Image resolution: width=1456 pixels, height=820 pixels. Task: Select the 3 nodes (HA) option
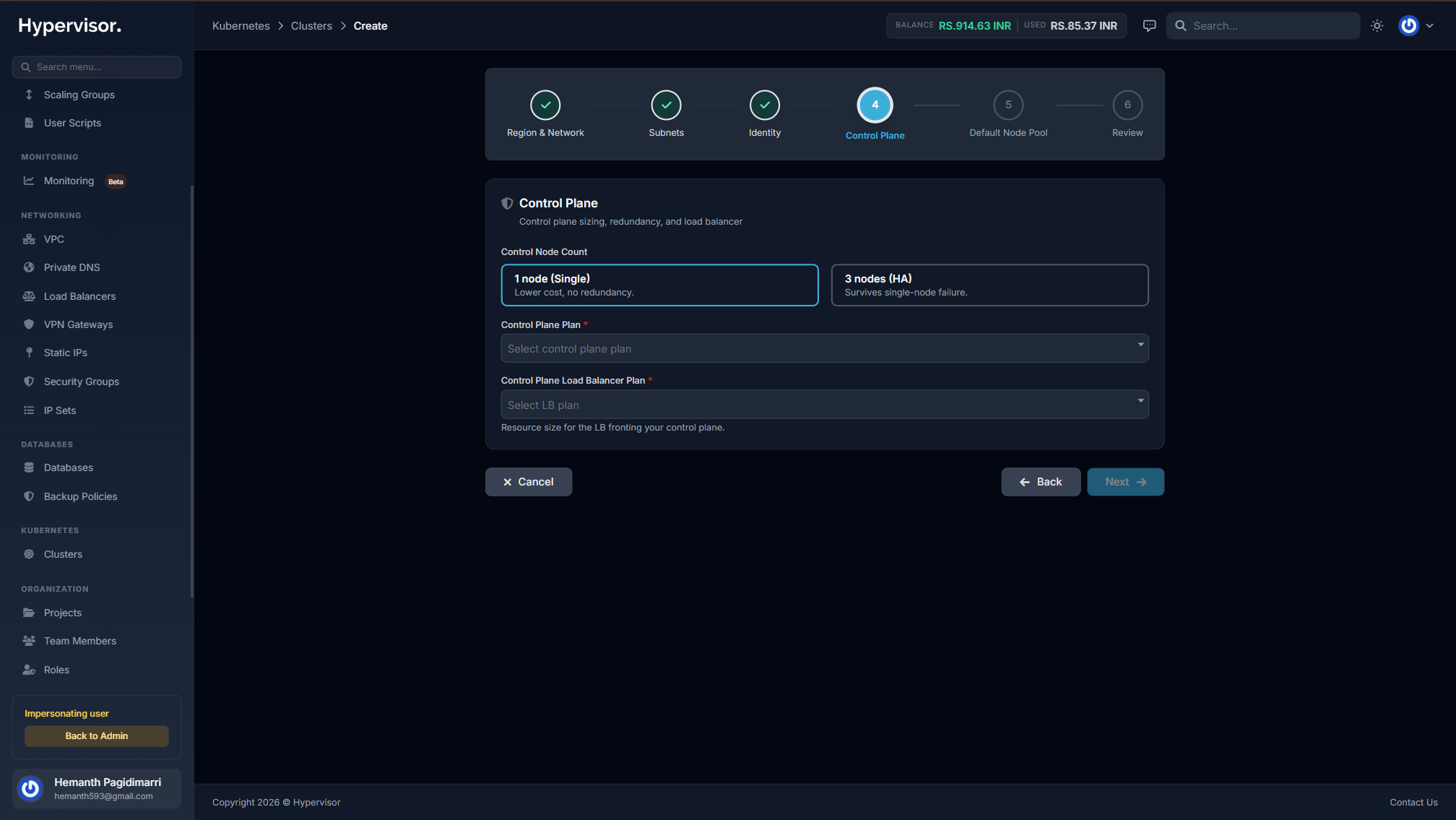pyautogui.click(x=989, y=285)
